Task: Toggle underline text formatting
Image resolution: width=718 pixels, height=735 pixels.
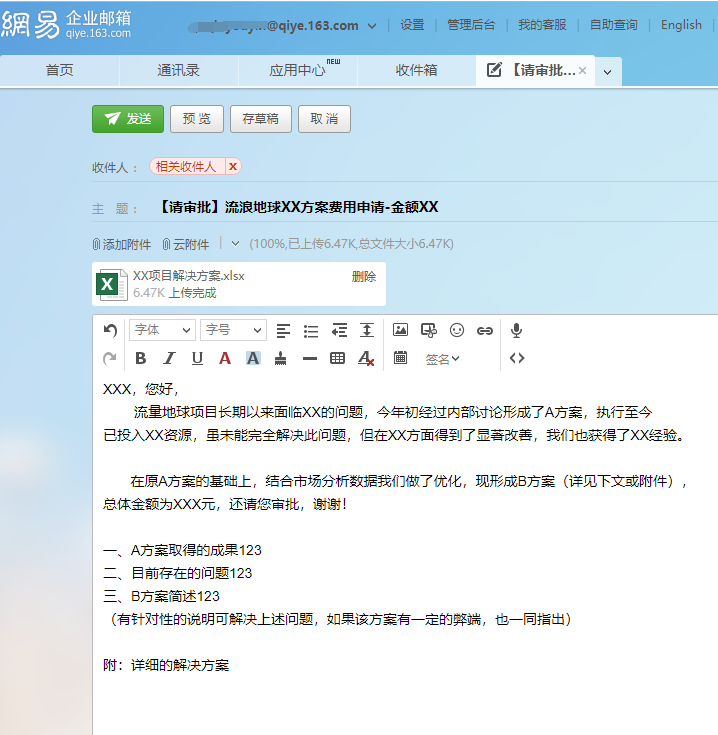Action: click(197, 359)
